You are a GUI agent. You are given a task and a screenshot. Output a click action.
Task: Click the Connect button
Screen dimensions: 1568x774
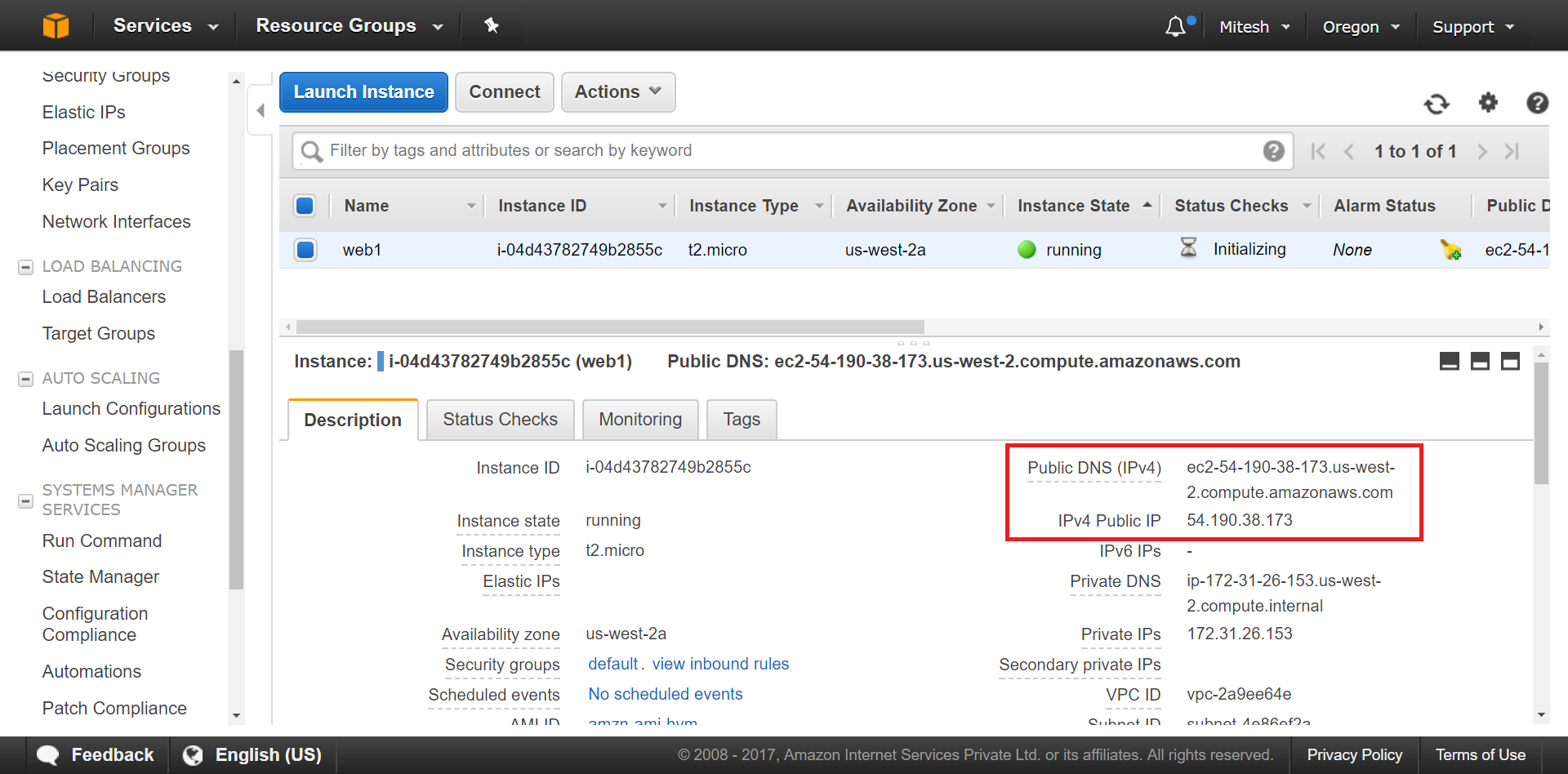[x=505, y=92]
